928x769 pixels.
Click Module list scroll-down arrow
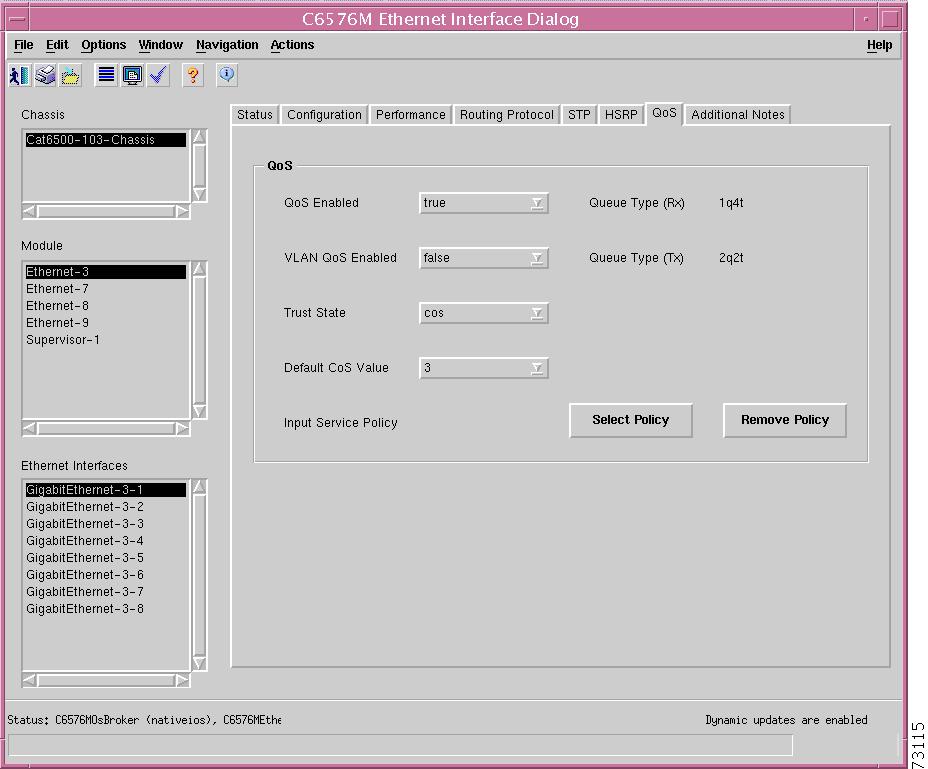(199, 411)
